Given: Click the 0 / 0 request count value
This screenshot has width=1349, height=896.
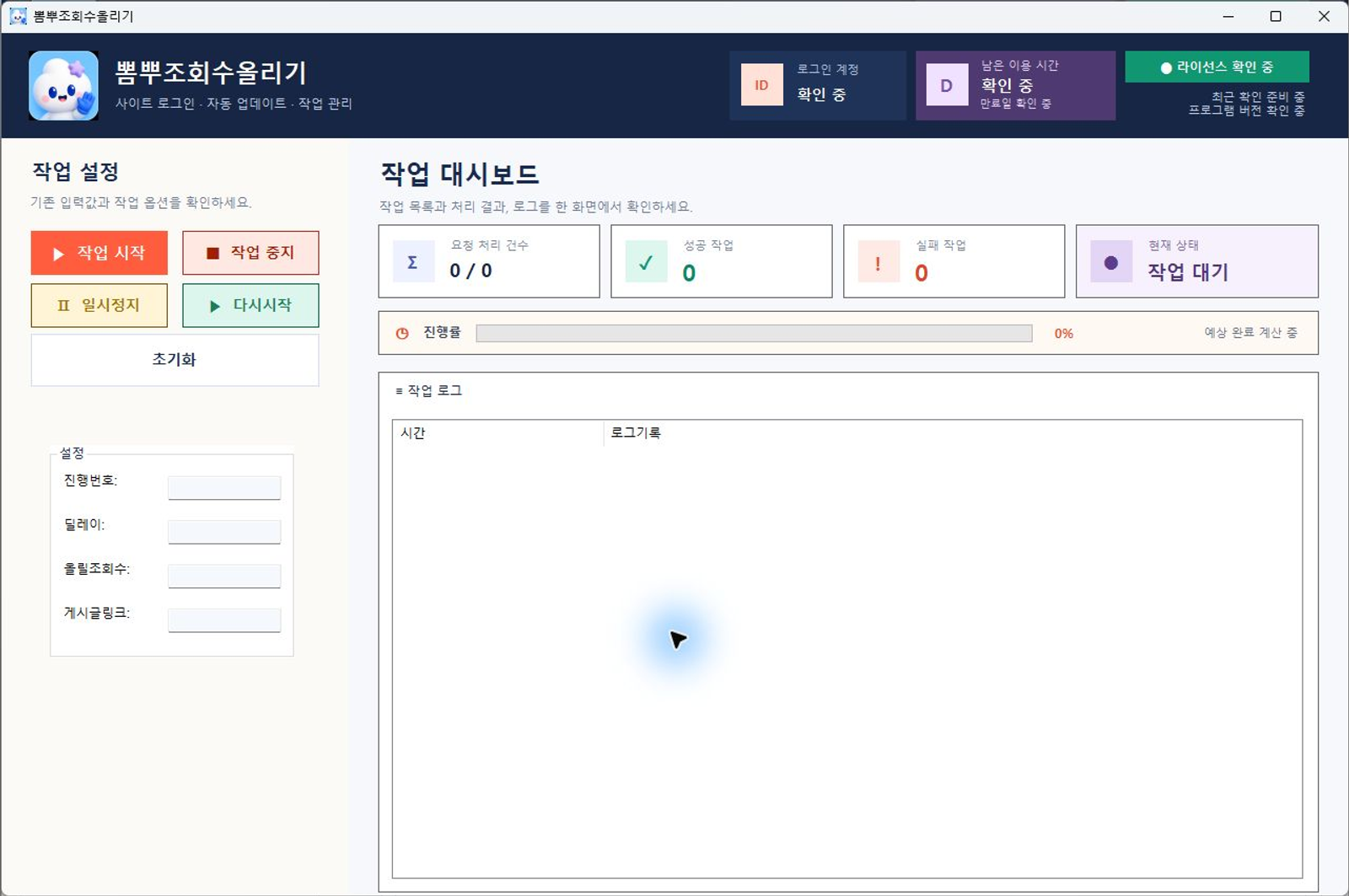Looking at the screenshot, I should click(x=470, y=271).
